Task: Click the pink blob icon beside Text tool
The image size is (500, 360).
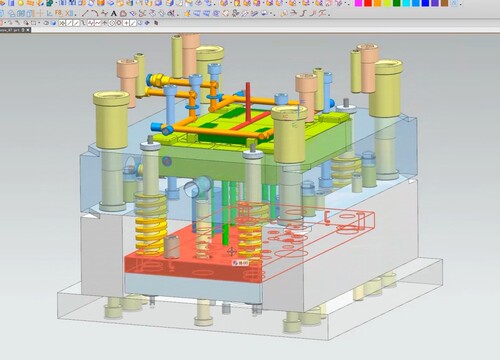Action: pos(123,14)
